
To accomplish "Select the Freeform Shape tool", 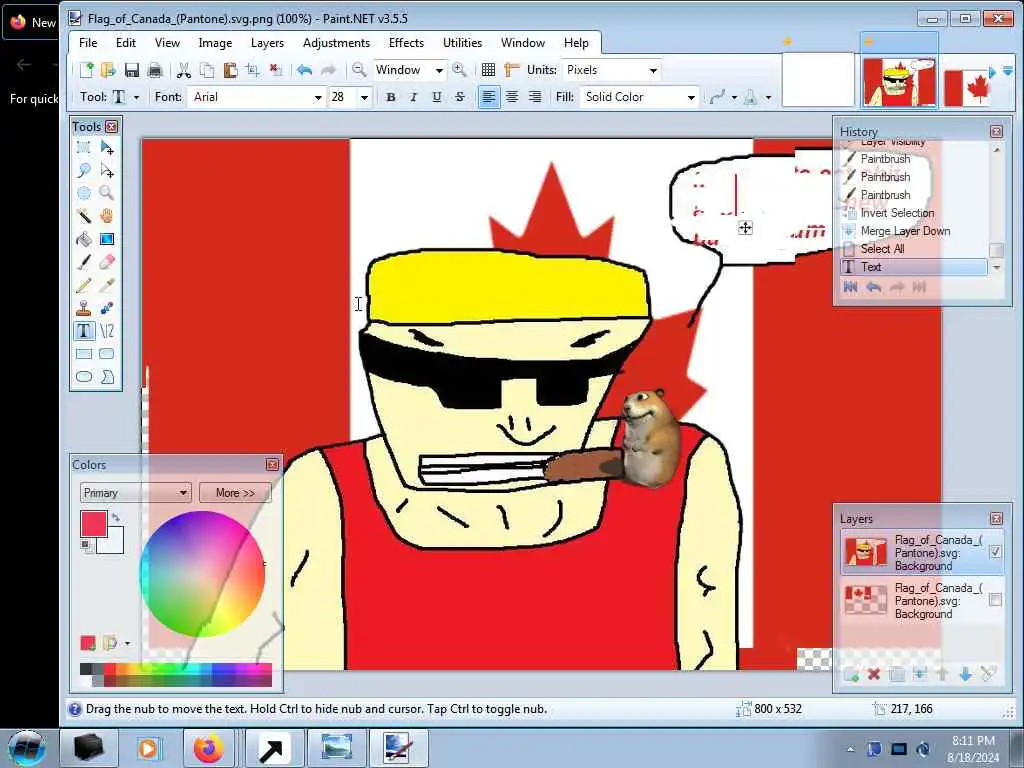I will 107,377.
